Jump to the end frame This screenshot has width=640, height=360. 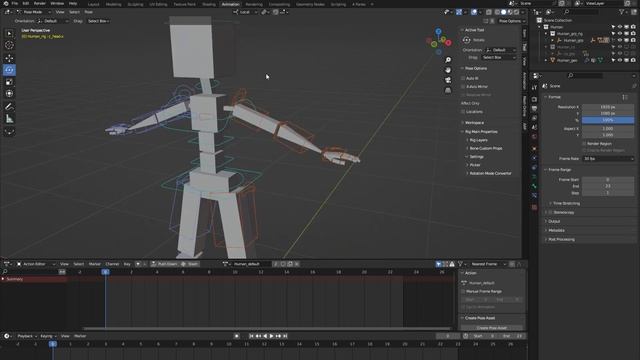pos(285,336)
